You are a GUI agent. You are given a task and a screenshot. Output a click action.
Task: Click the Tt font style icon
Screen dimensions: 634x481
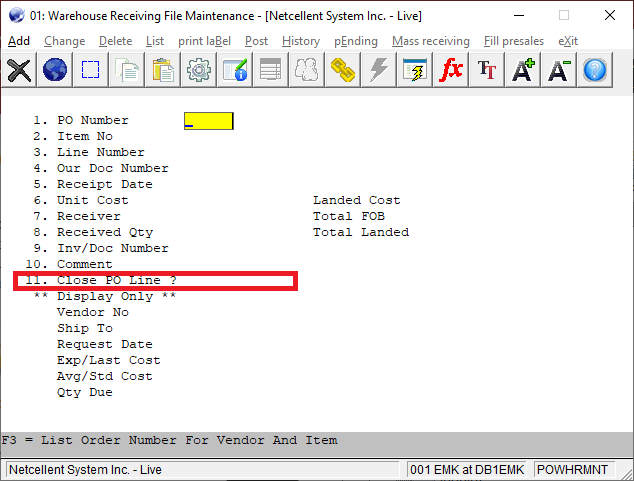click(x=487, y=70)
